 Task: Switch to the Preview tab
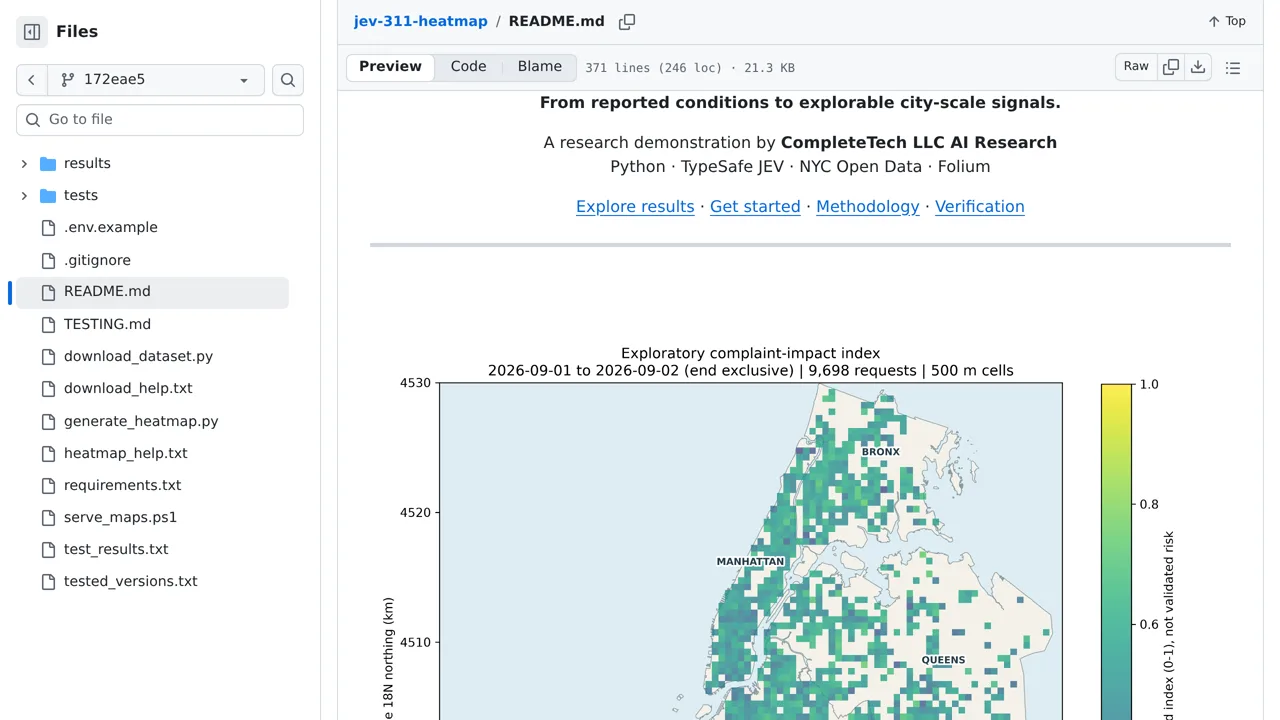(x=390, y=67)
